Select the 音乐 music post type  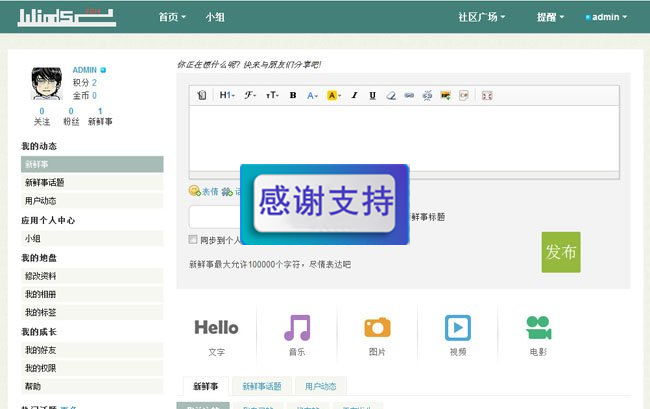(x=297, y=336)
